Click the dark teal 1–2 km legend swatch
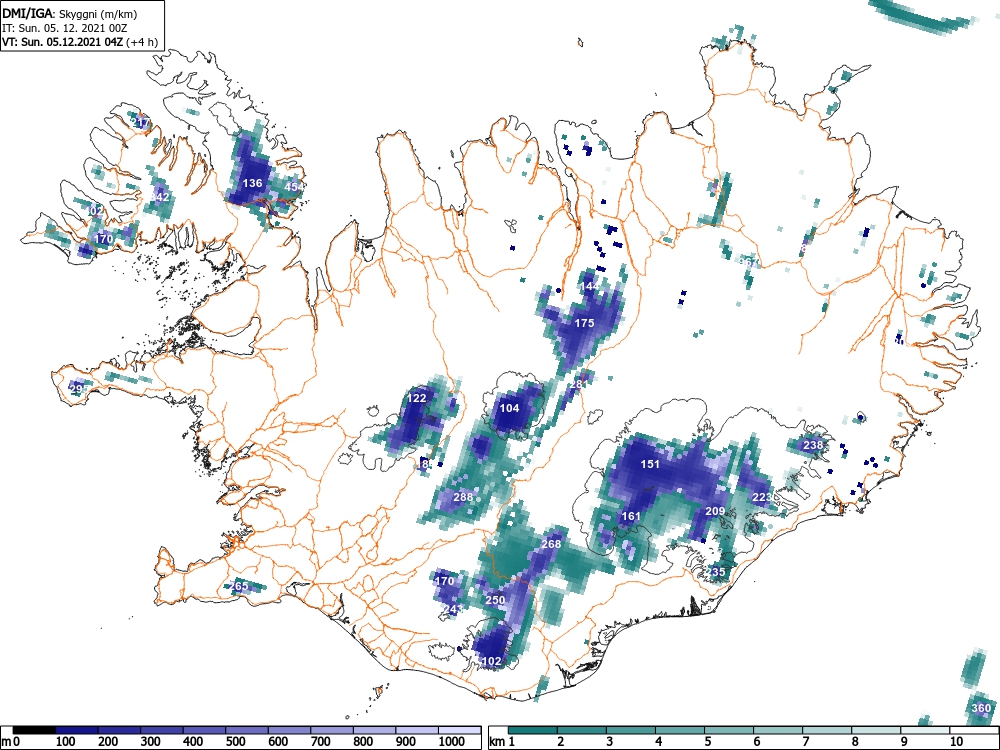 pyautogui.click(x=533, y=730)
